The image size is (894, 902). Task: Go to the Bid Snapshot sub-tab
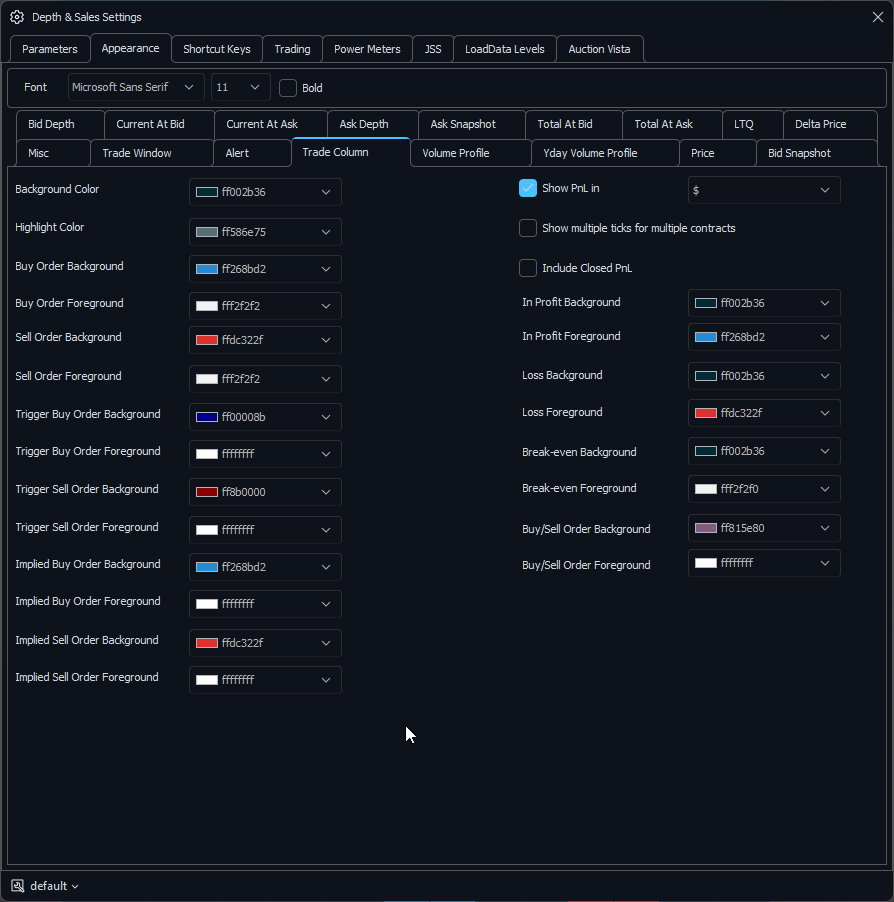pos(799,153)
